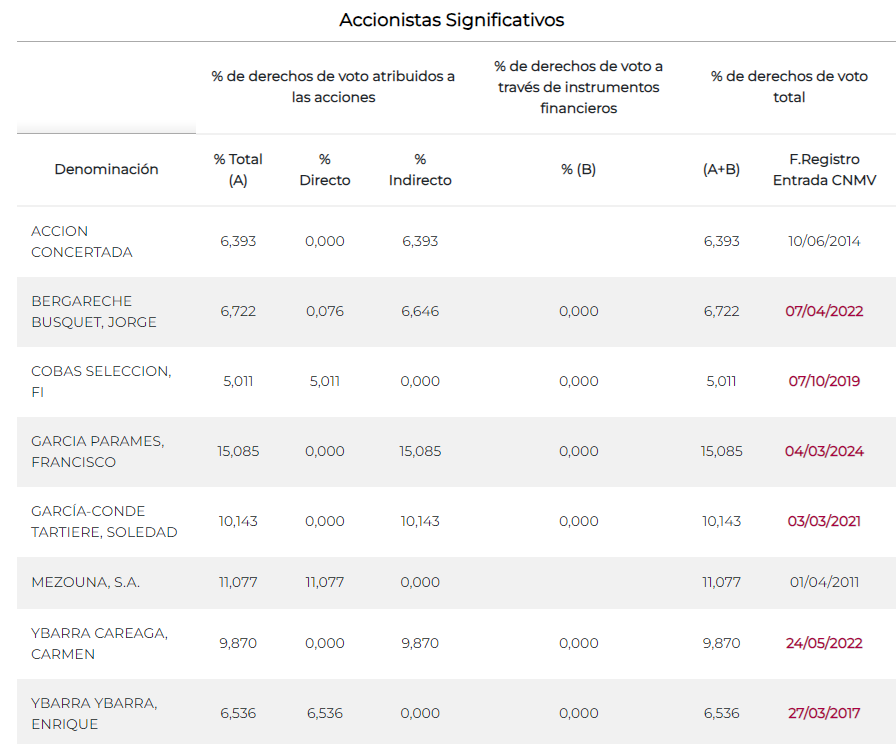Follow the 24/05/2022 registration date link

click(823, 643)
